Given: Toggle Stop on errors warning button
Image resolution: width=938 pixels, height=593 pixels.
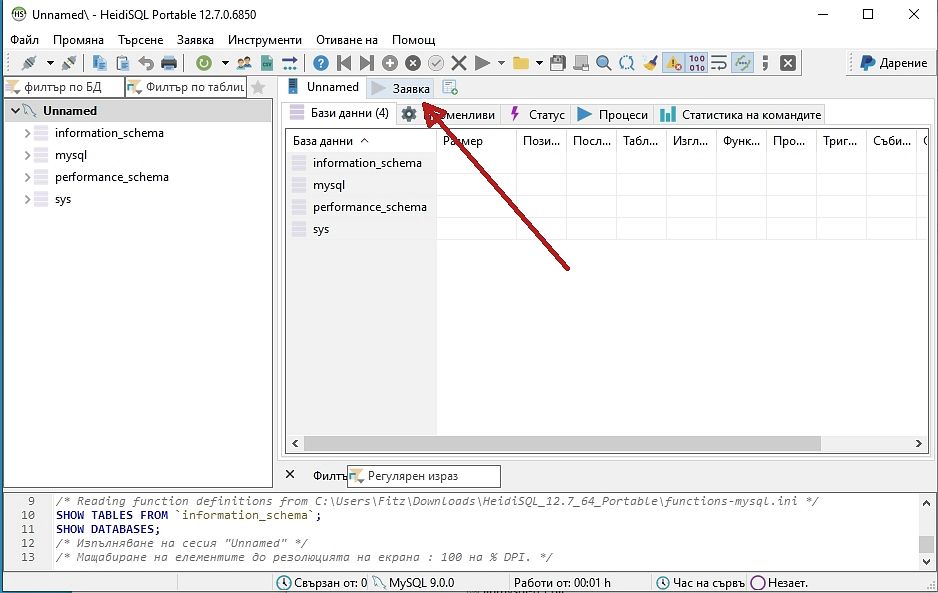Looking at the screenshot, I should point(674,63).
